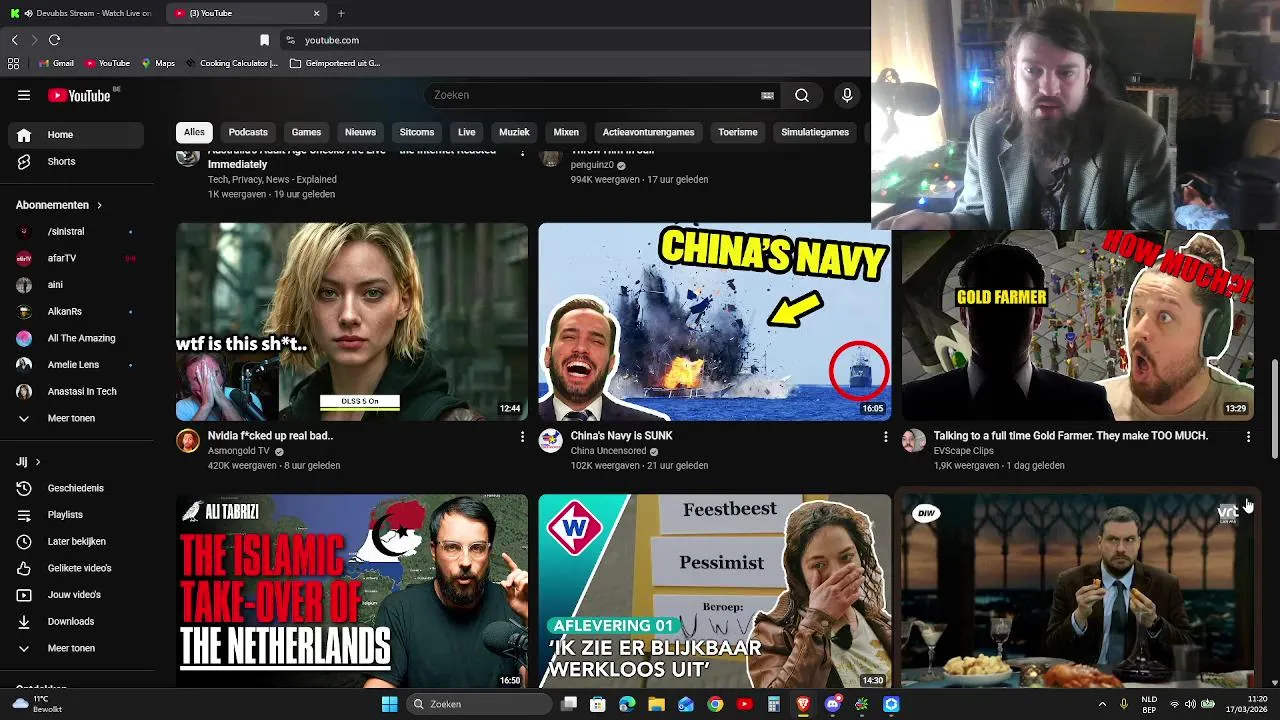
Task: Show hidden system tray icons chevron
Action: [x=1102, y=704]
